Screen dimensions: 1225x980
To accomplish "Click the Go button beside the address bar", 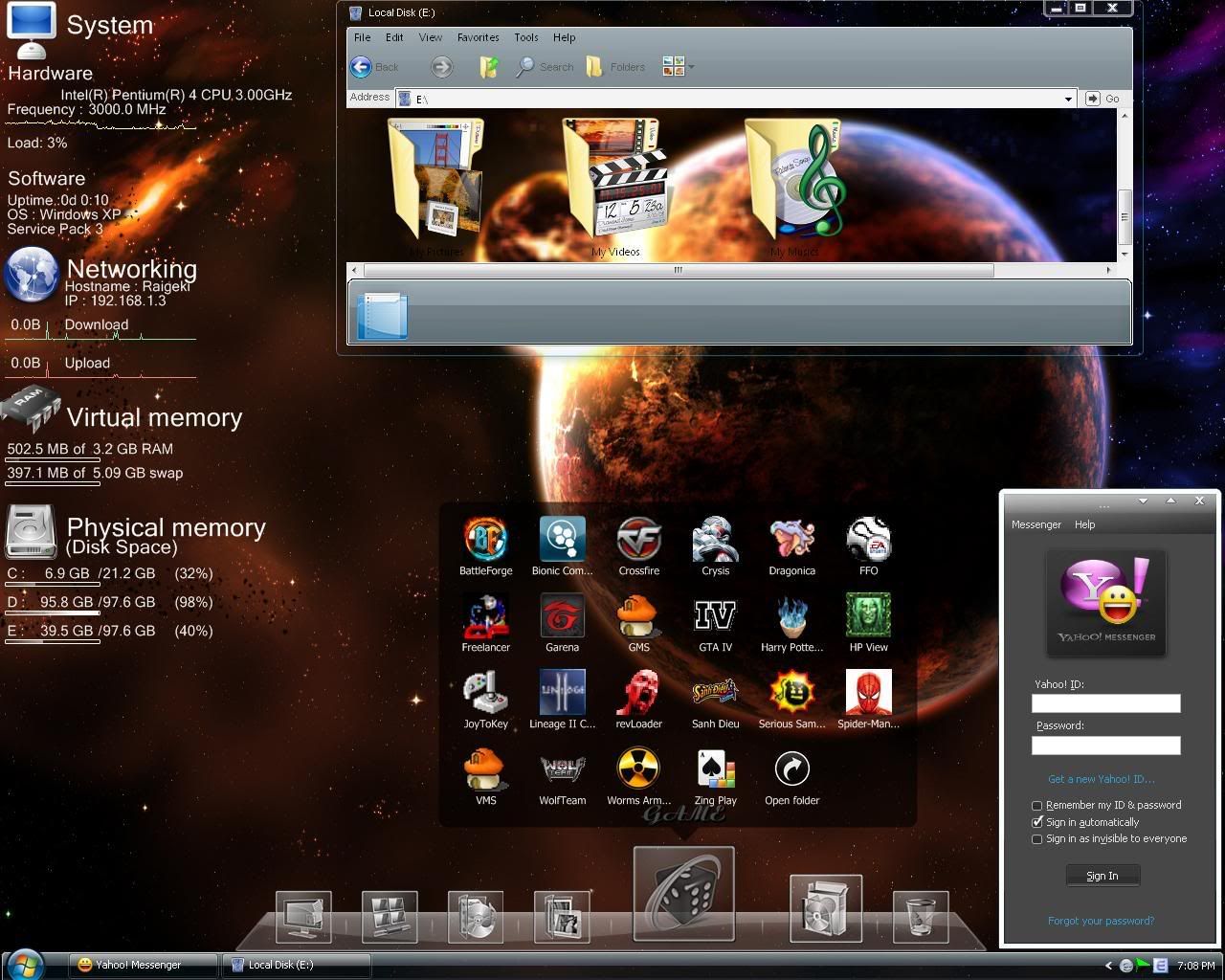I will click(x=1103, y=99).
